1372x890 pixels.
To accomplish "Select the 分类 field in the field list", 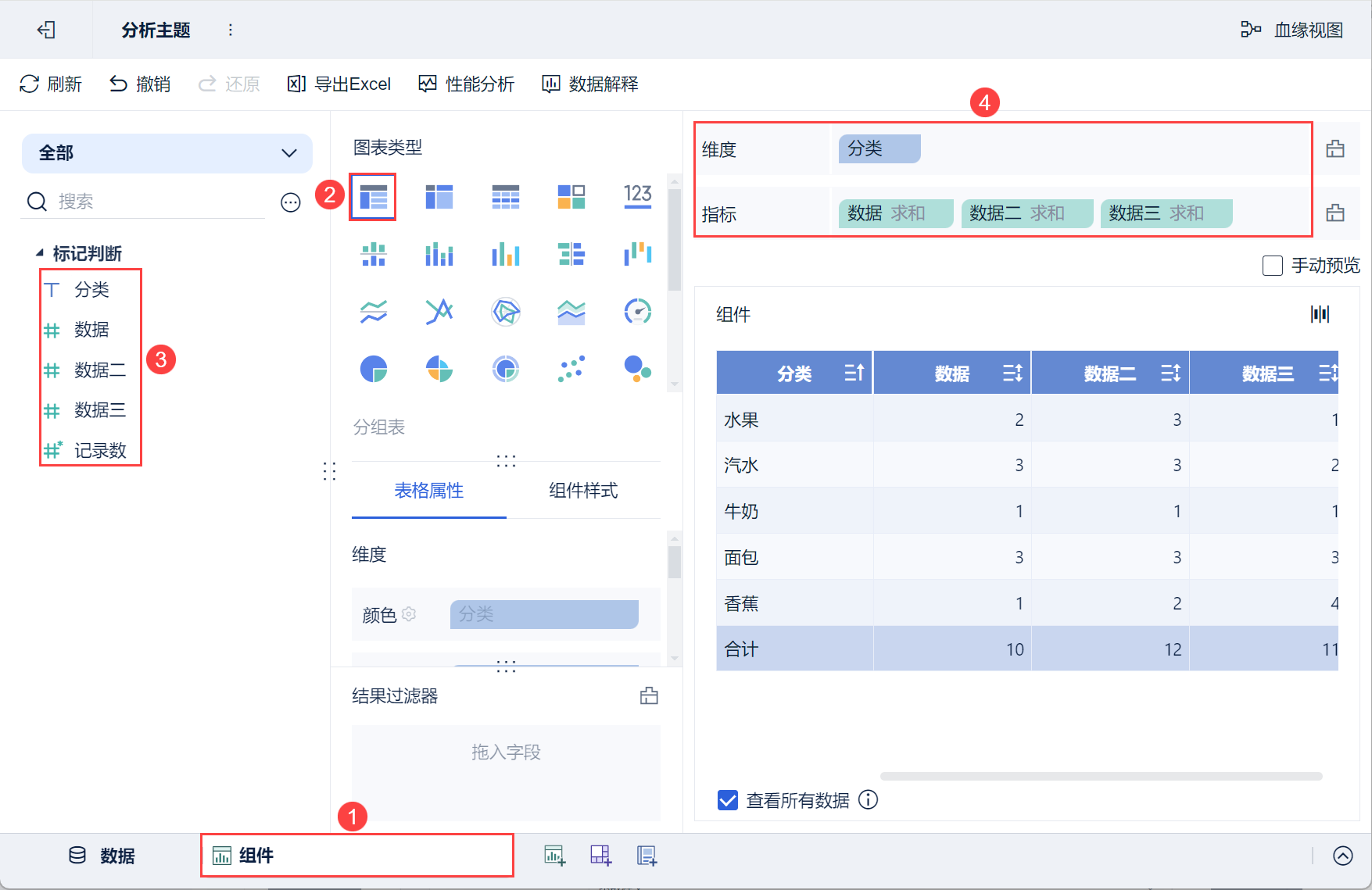I will pos(91,290).
